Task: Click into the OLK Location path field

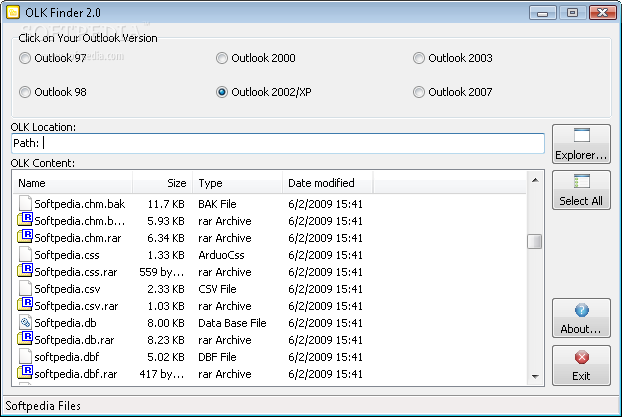Action: pos(278,143)
